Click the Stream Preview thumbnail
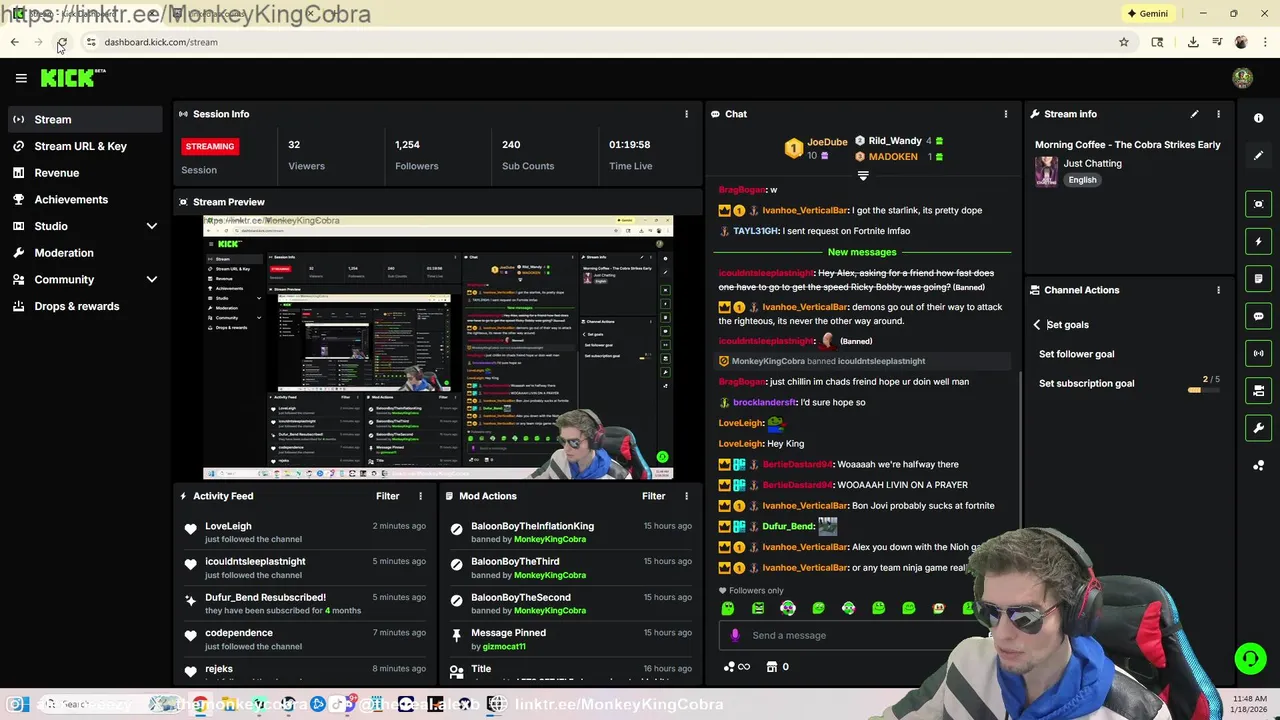Screen dimensions: 1280x720 pos(438,348)
